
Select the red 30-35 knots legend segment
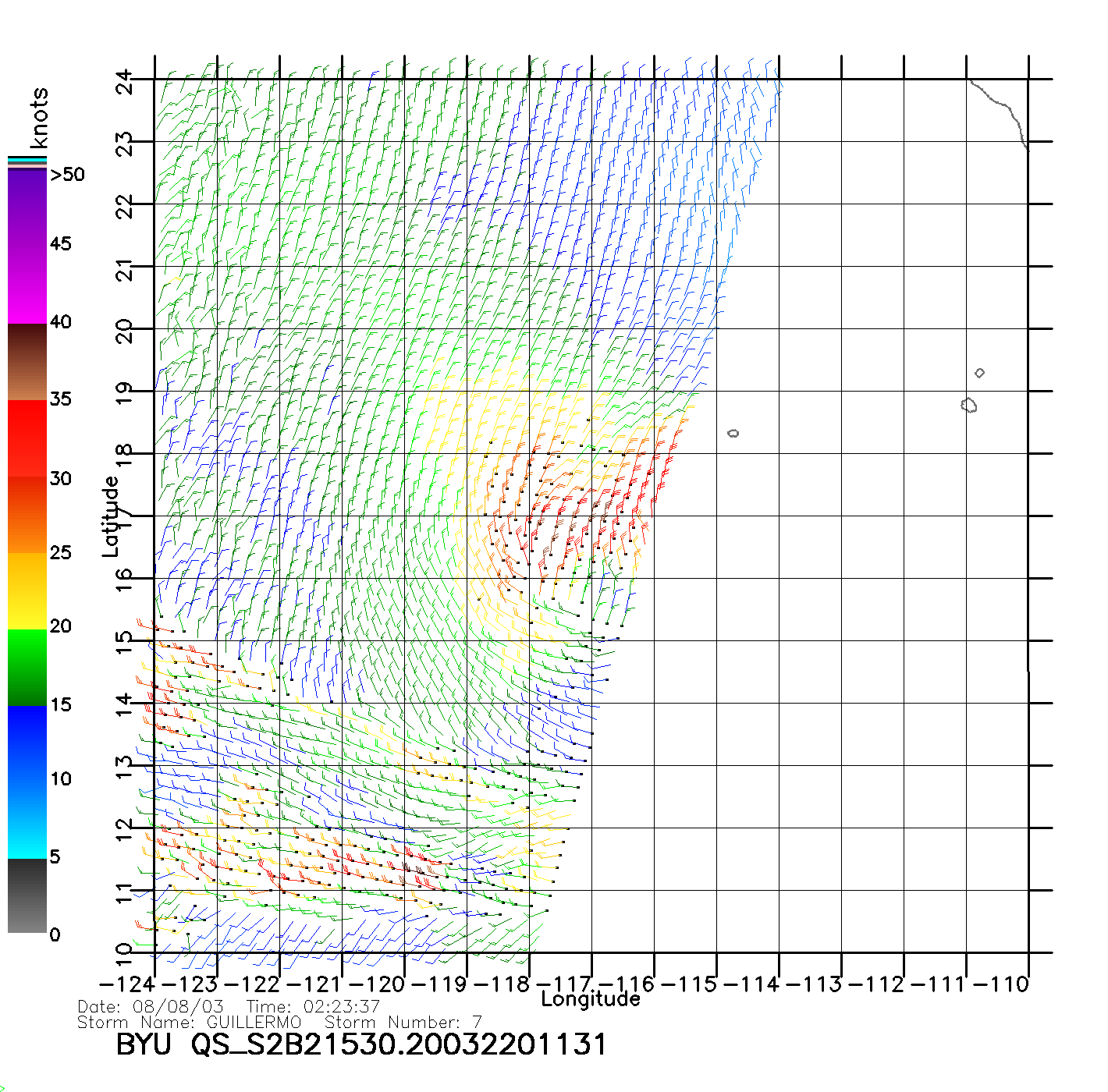27,438
